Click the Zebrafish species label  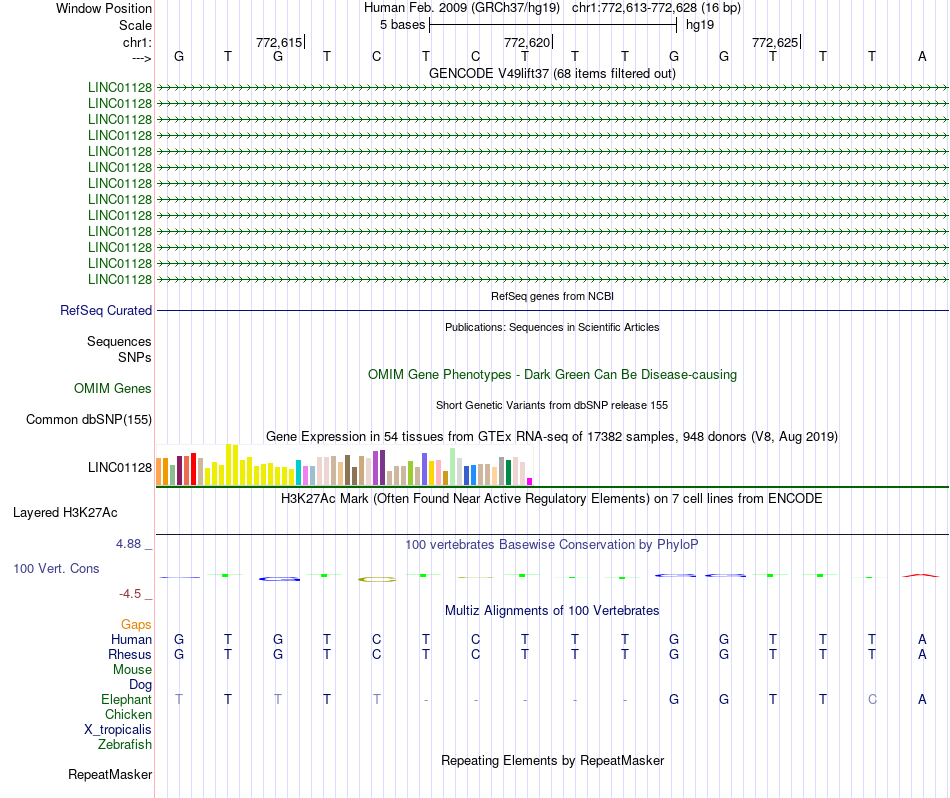coord(125,744)
